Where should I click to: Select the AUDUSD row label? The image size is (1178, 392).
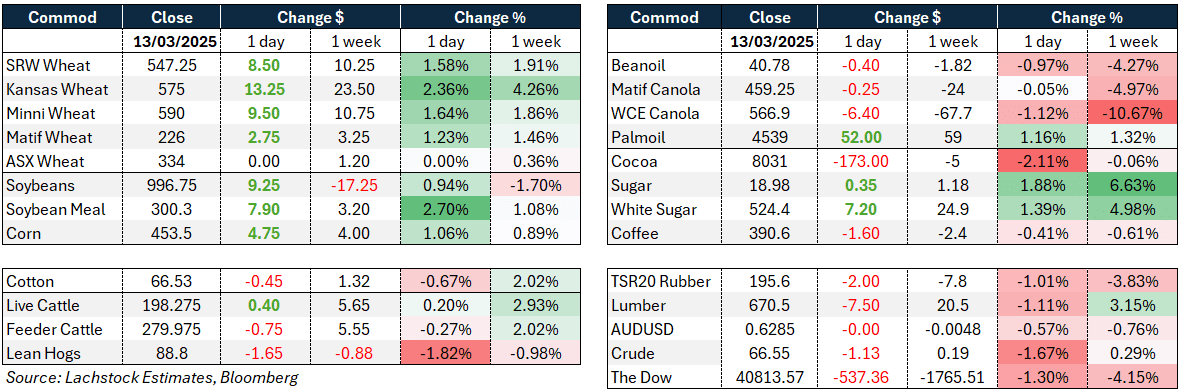point(637,330)
